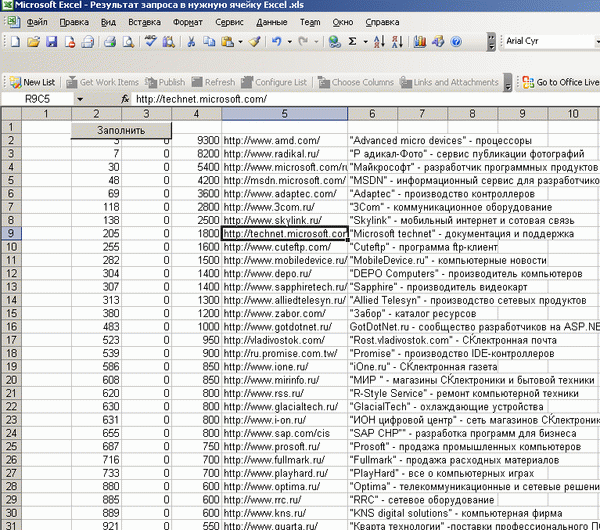Click the Configure List button

tap(274, 82)
